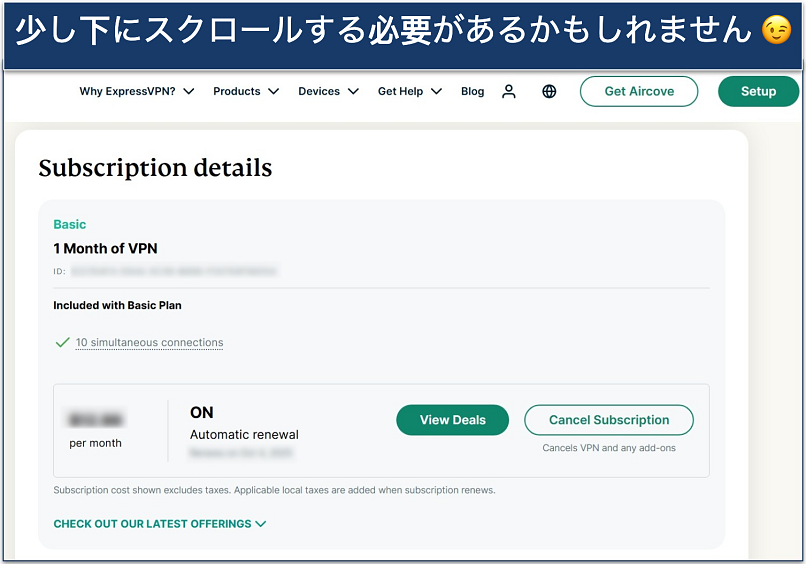Click the View Deals button
The image size is (806, 564).
pos(452,420)
